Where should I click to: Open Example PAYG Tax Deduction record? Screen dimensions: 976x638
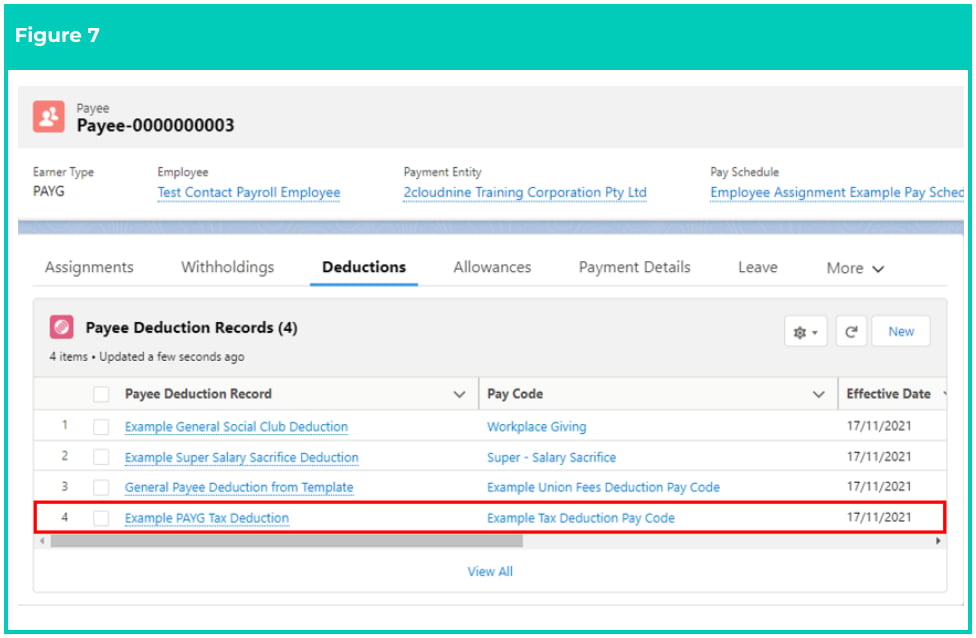[207, 518]
